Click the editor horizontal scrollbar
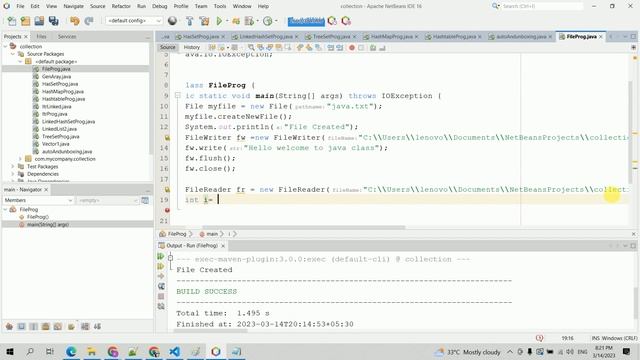The image size is (640, 360). click(304, 227)
